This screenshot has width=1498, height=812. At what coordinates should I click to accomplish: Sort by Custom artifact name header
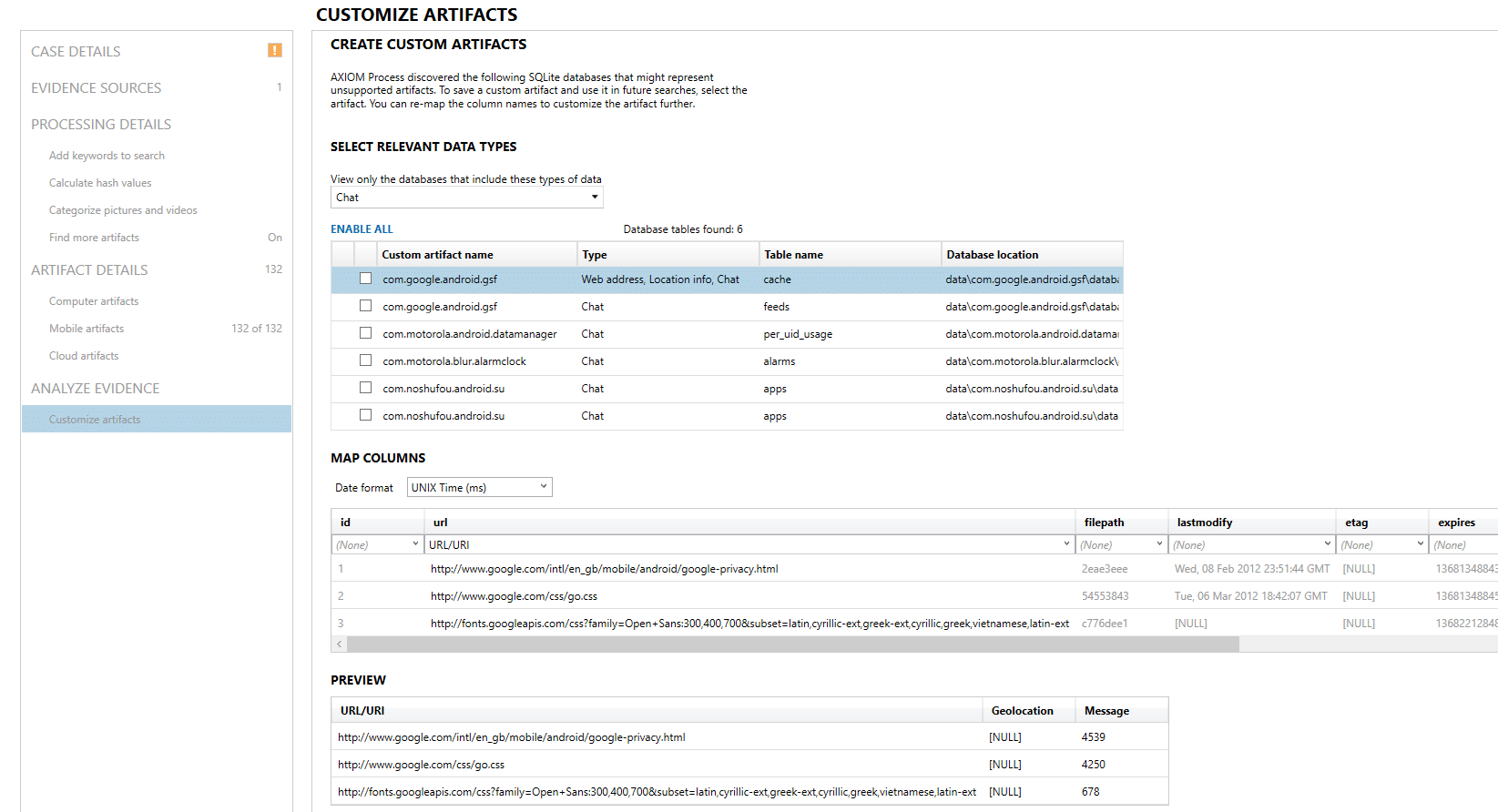click(x=476, y=255)
